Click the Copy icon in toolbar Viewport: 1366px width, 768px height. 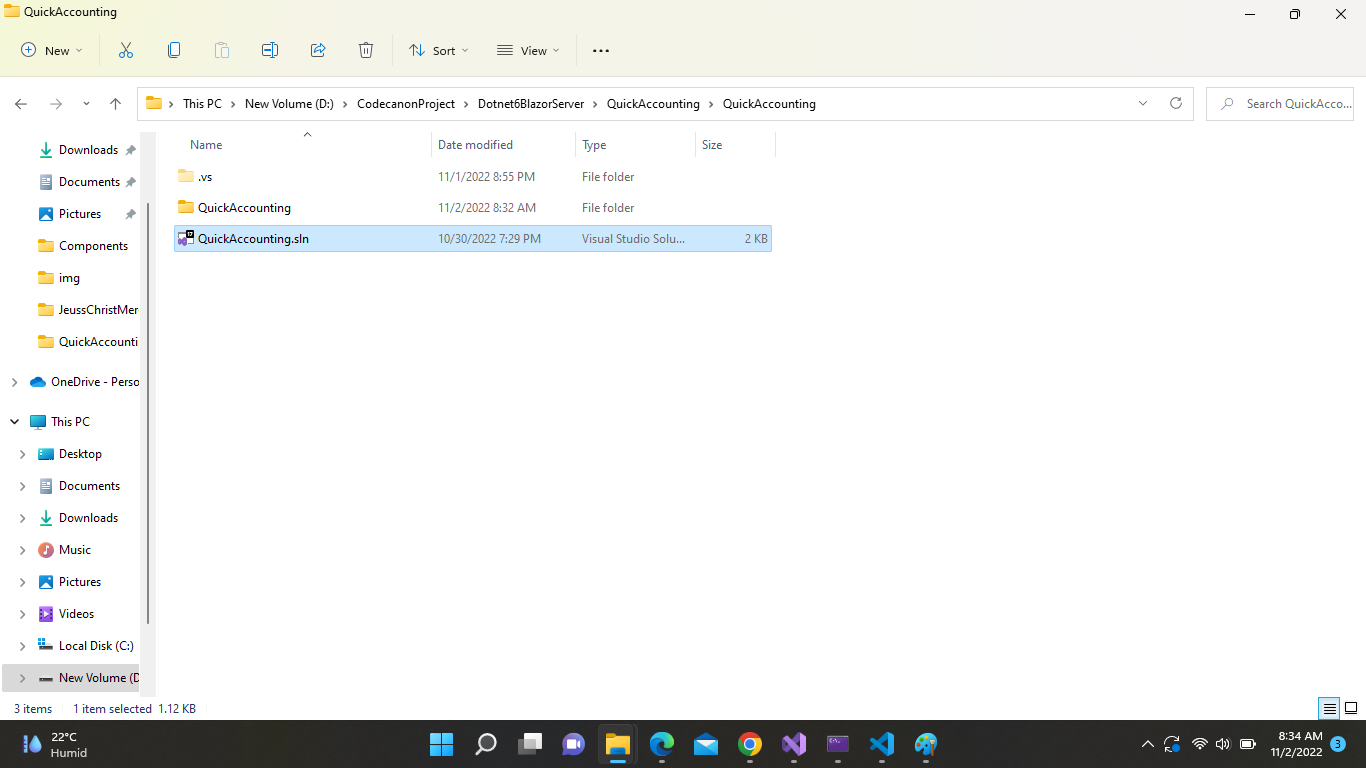[x=174, y=50]
